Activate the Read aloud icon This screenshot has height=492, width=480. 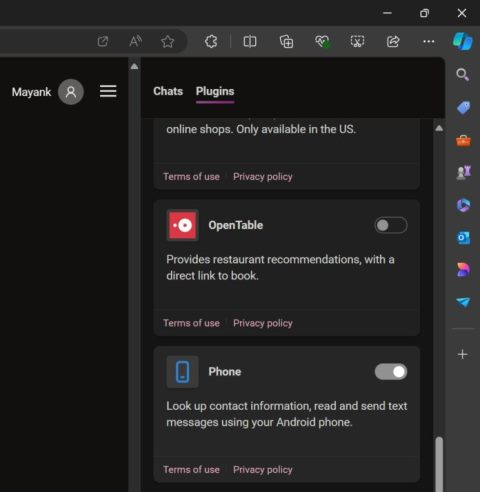pyautogui.click(x=135, y=41)
